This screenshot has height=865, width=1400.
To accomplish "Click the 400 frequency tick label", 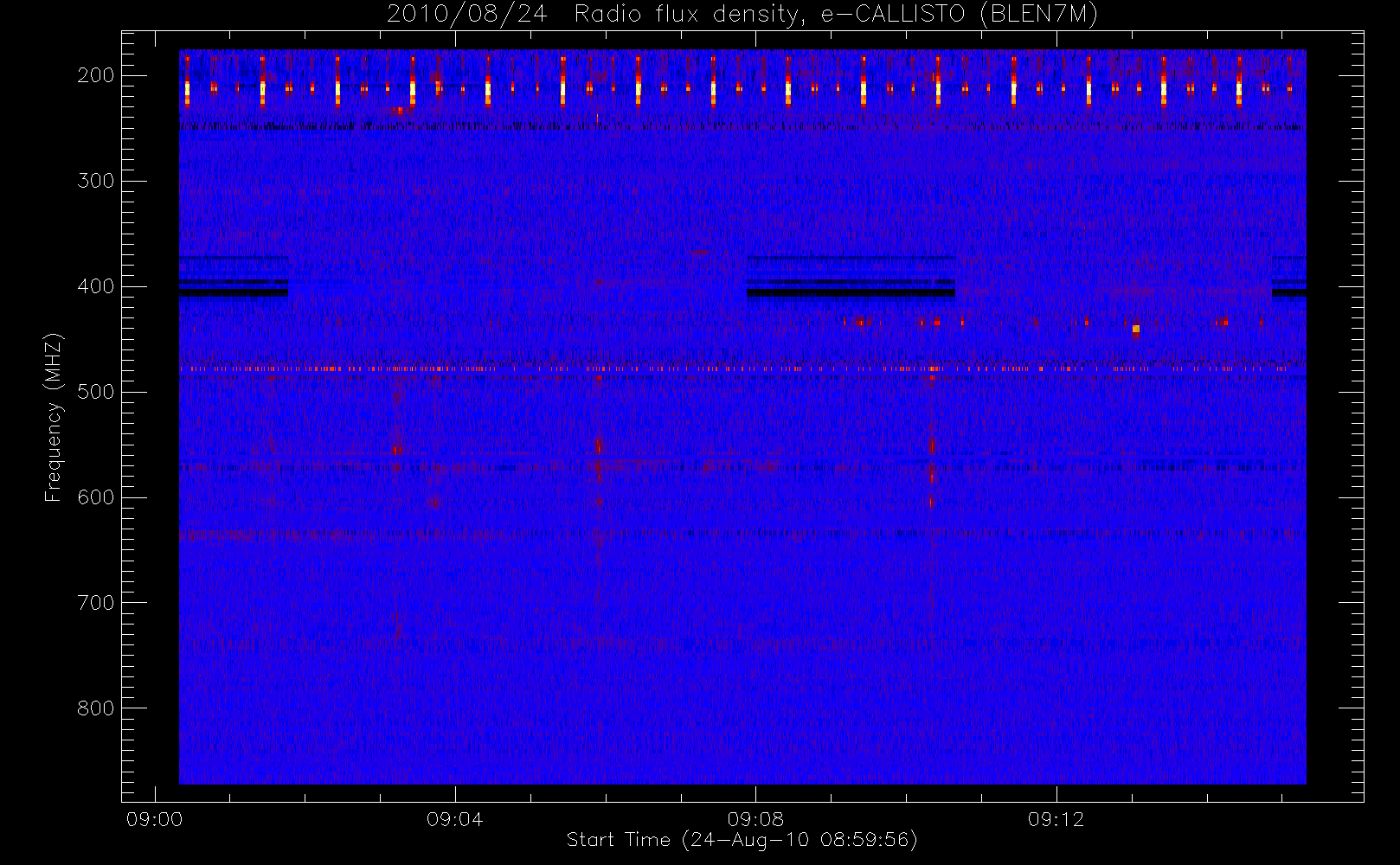I will pyautogui.click(x=95, y=286).
